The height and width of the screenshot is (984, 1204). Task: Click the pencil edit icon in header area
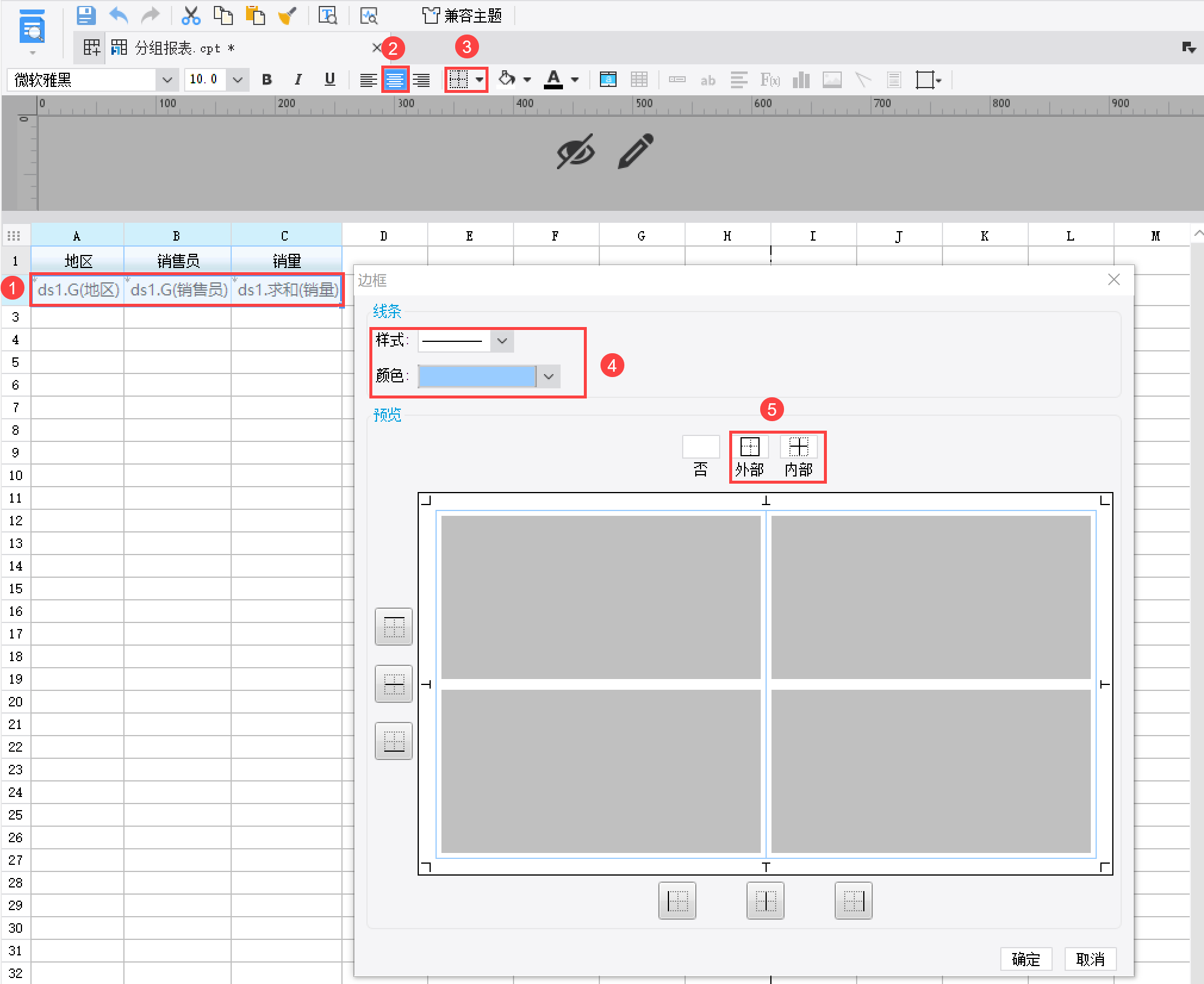tap(635, 151)
